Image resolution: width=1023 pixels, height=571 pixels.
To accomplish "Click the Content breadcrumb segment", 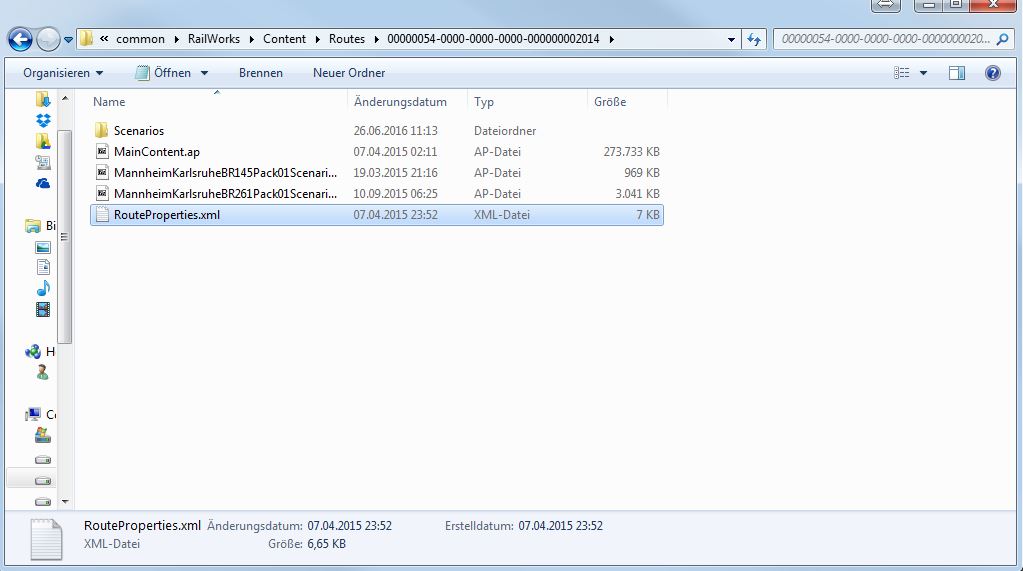I will [284, 39].
